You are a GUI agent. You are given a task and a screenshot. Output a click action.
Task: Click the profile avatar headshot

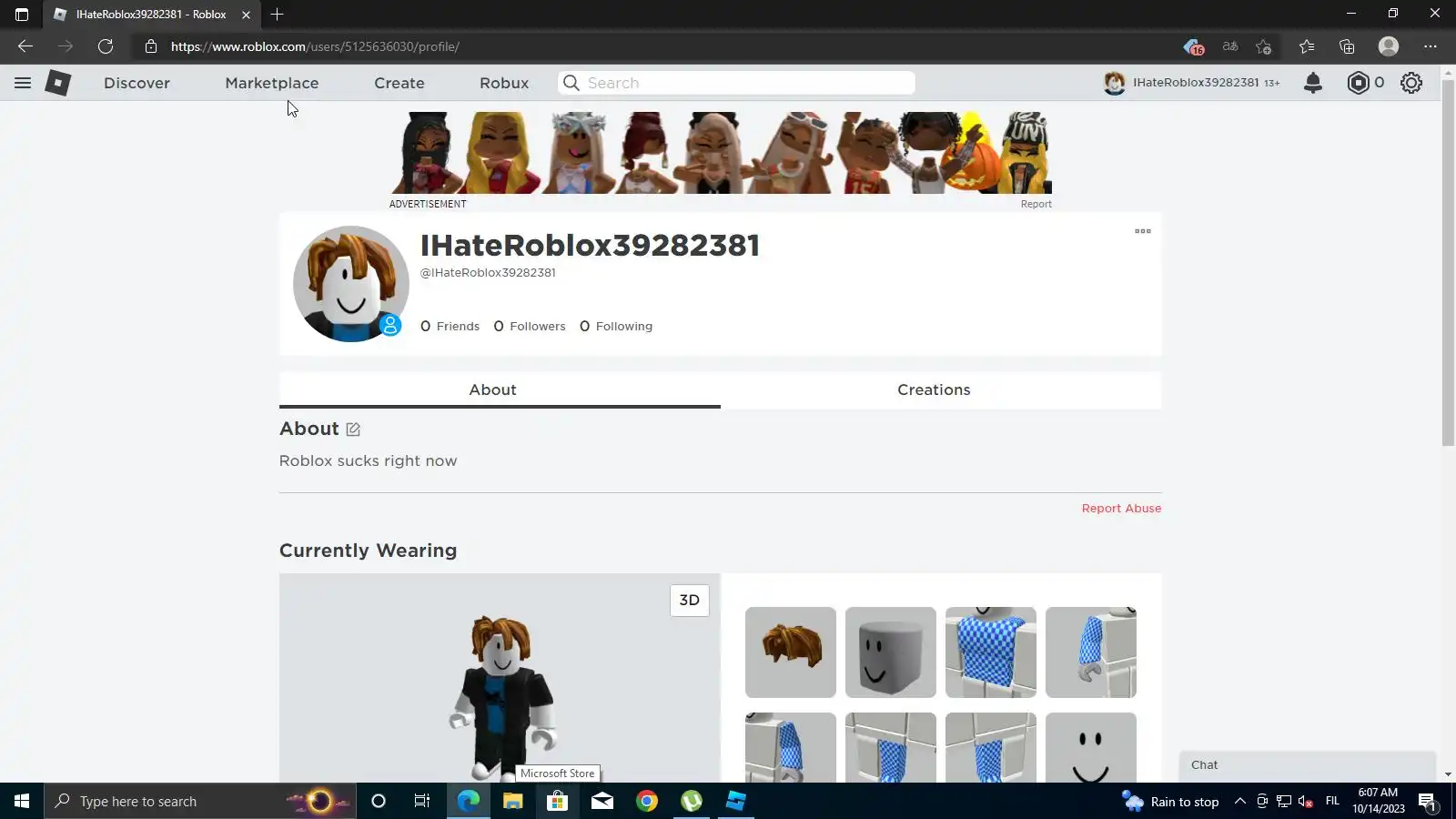(x=350, y=284)
